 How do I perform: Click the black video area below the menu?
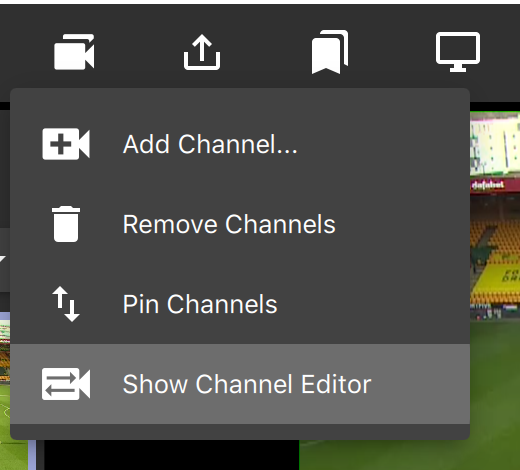click(x=172, y=455)
